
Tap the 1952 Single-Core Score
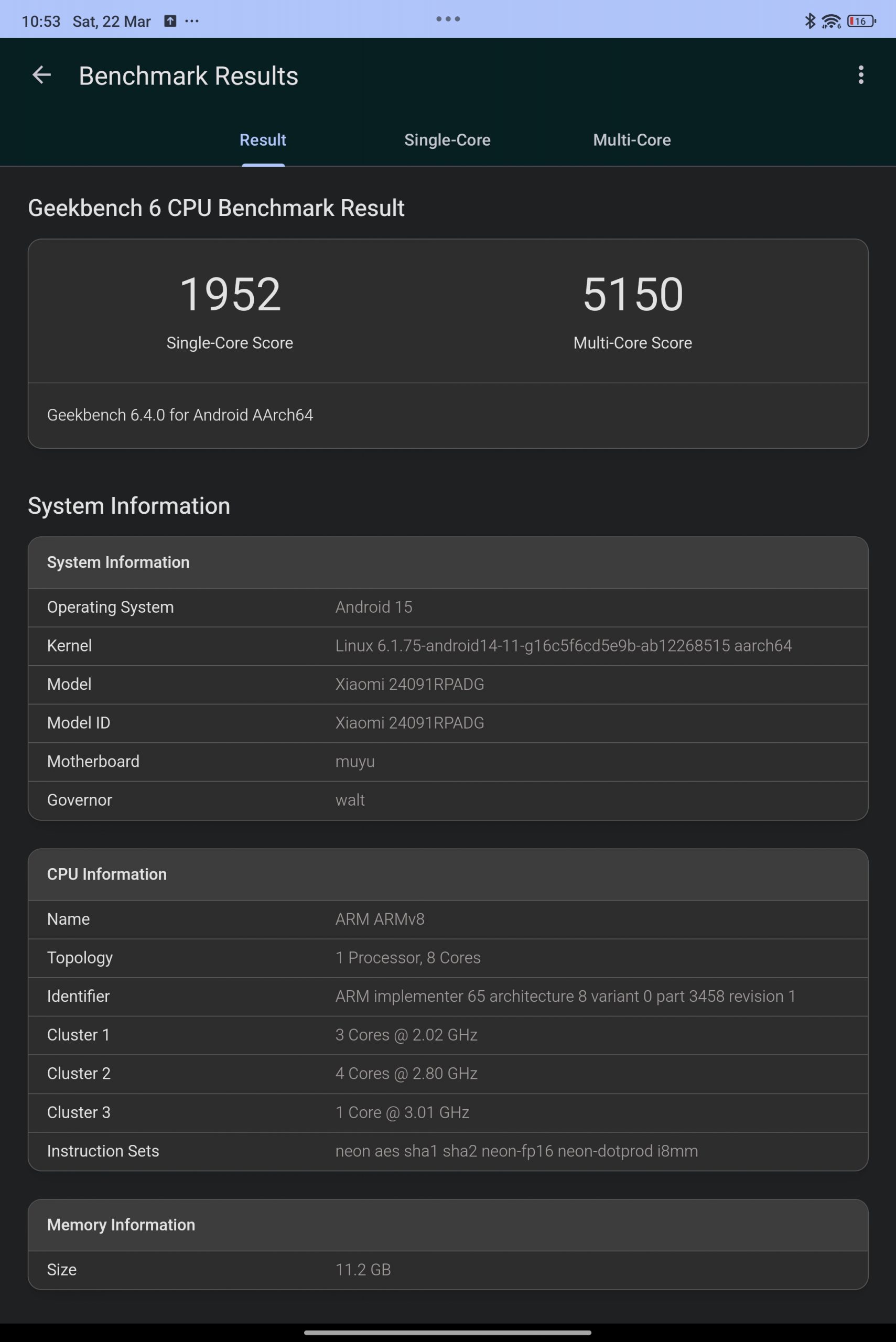230,295
